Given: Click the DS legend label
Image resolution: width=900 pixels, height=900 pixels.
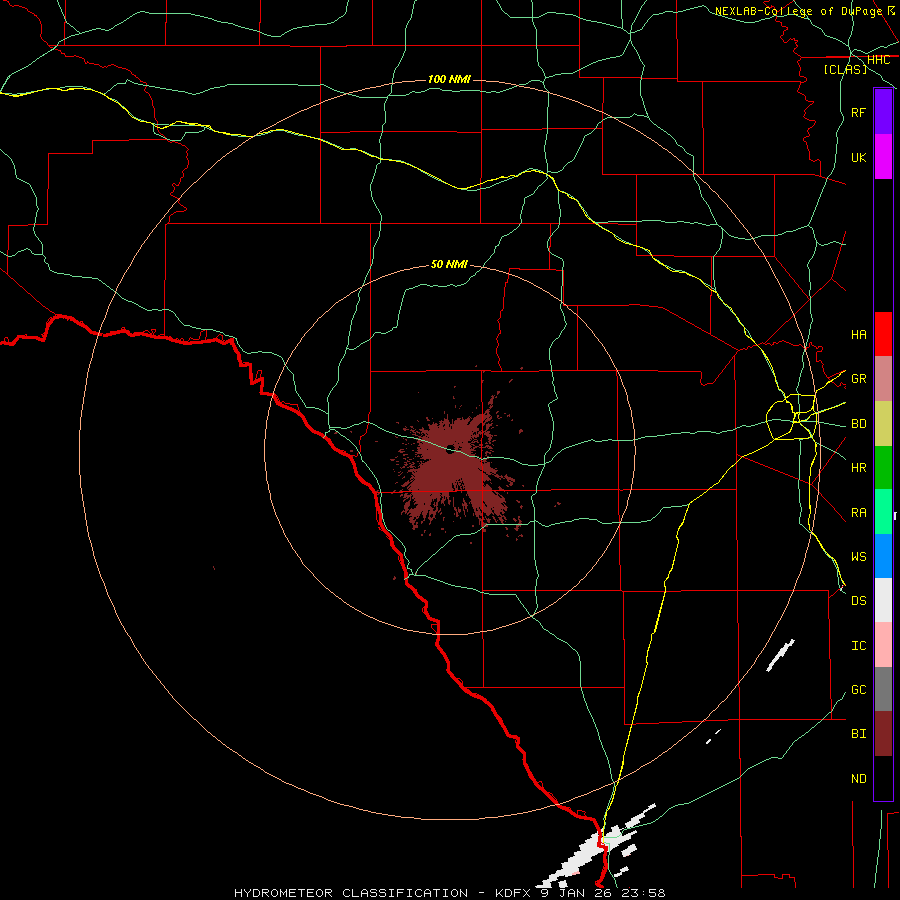Looking at the screenshot, I should pyautogui.click(x=858, y=600).
